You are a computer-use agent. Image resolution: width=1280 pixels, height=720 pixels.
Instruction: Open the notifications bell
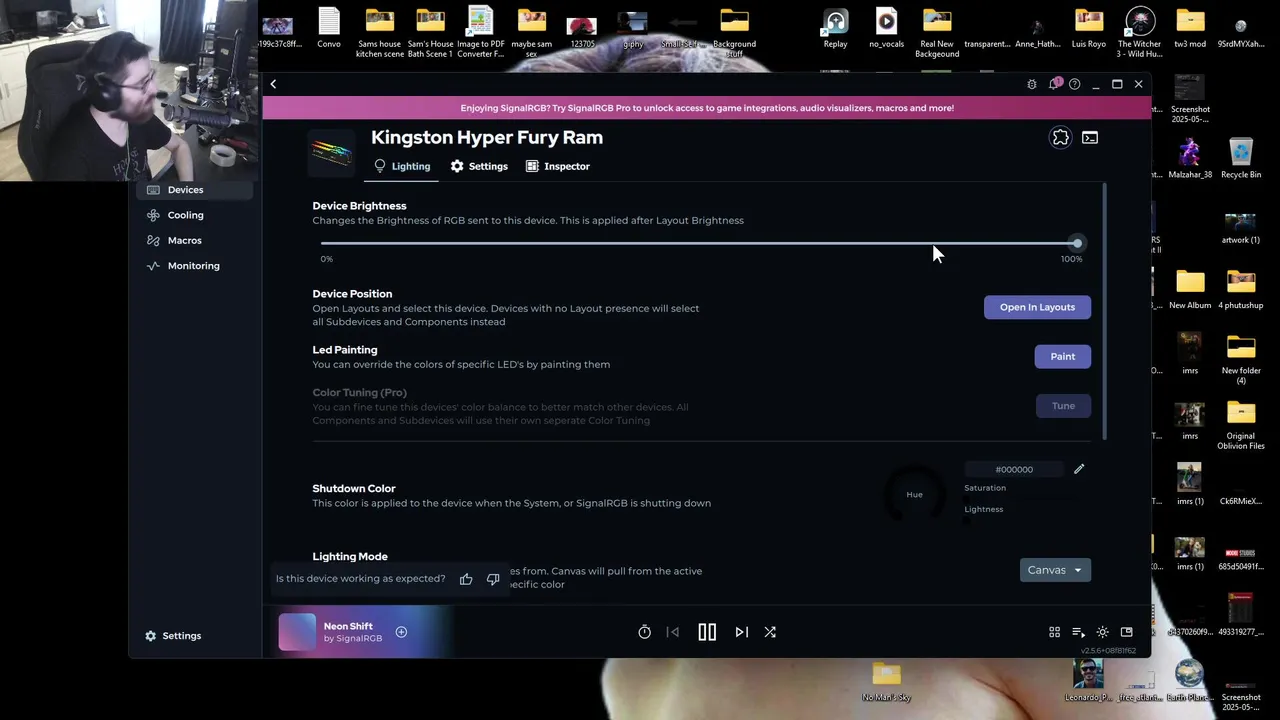point(1054,84)
